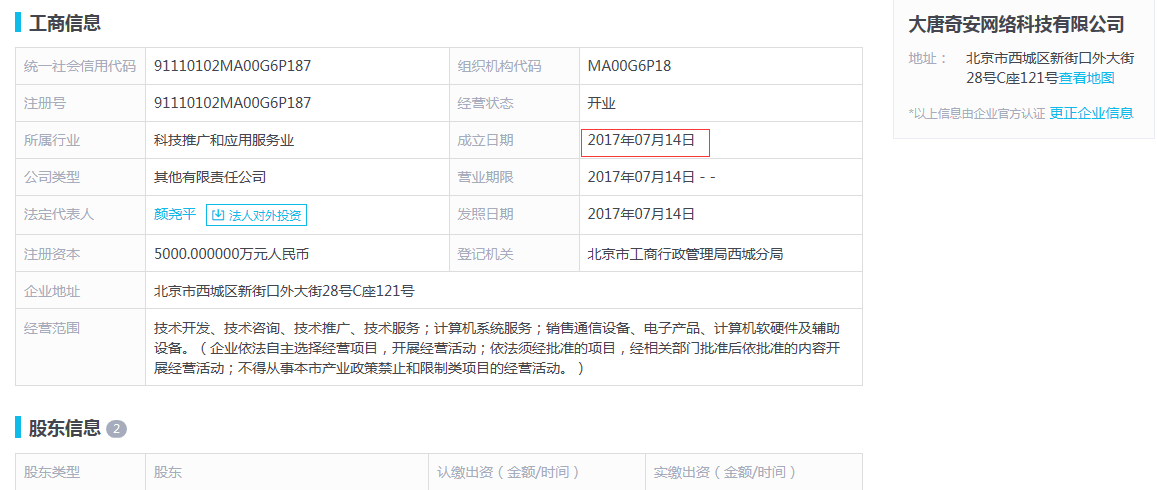This screenshot has height=490, width=1157.
Task: Open legal representative 颜尧平 link
Action: pyautogui.click(x=176, y=214)
